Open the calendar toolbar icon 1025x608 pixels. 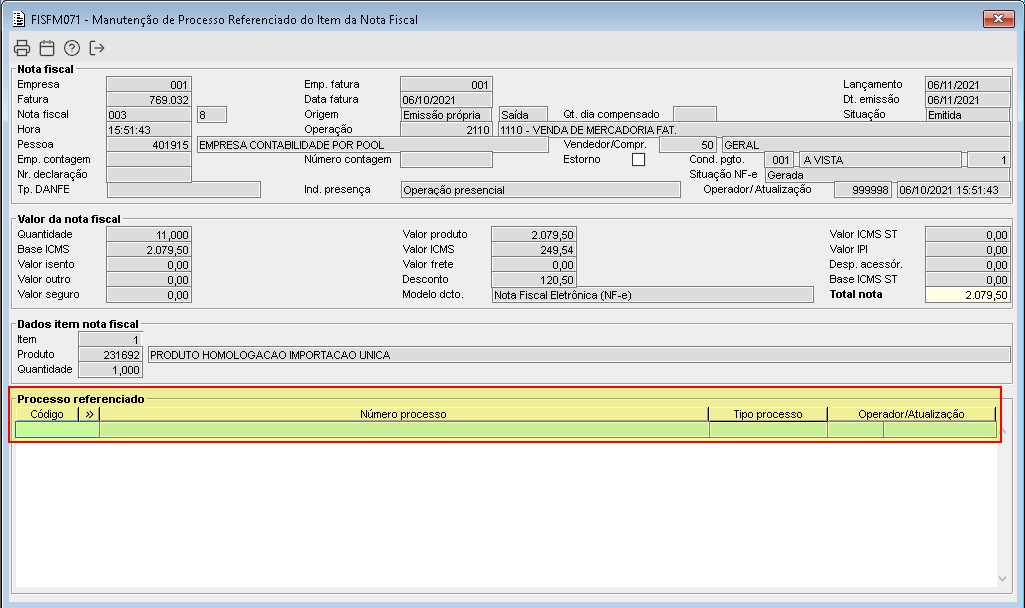coord(47,48)
